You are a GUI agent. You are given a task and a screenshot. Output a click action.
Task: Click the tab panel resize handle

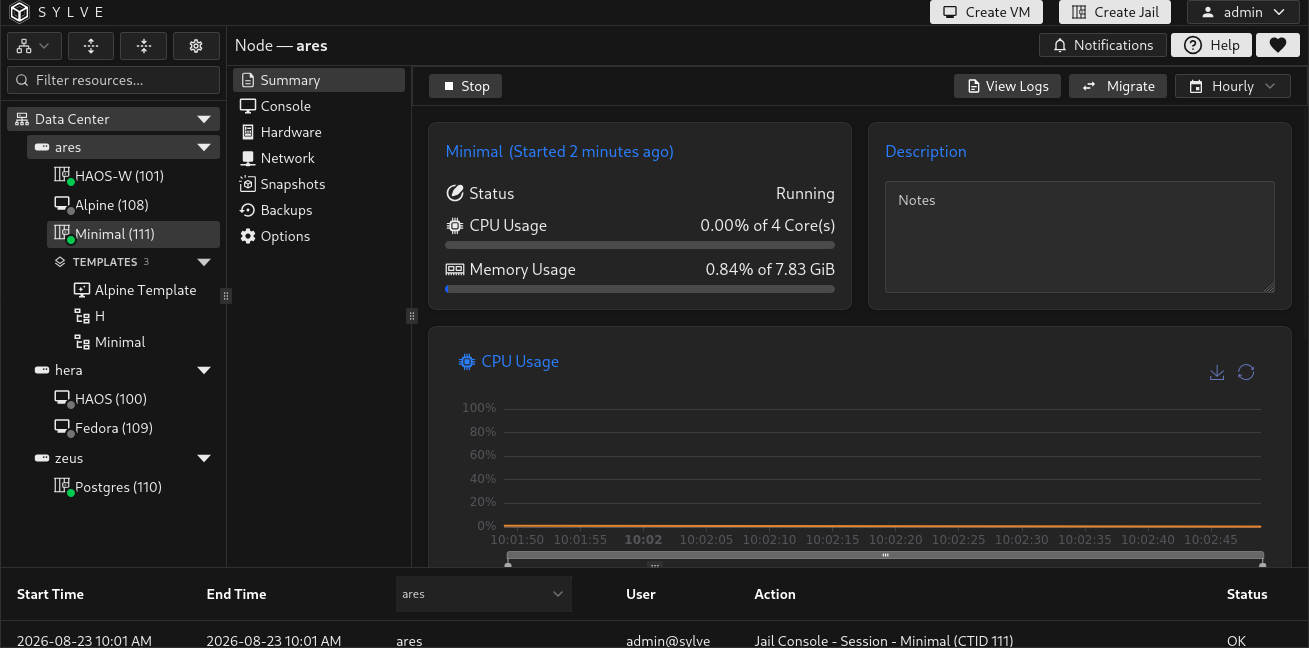[411, 316]
